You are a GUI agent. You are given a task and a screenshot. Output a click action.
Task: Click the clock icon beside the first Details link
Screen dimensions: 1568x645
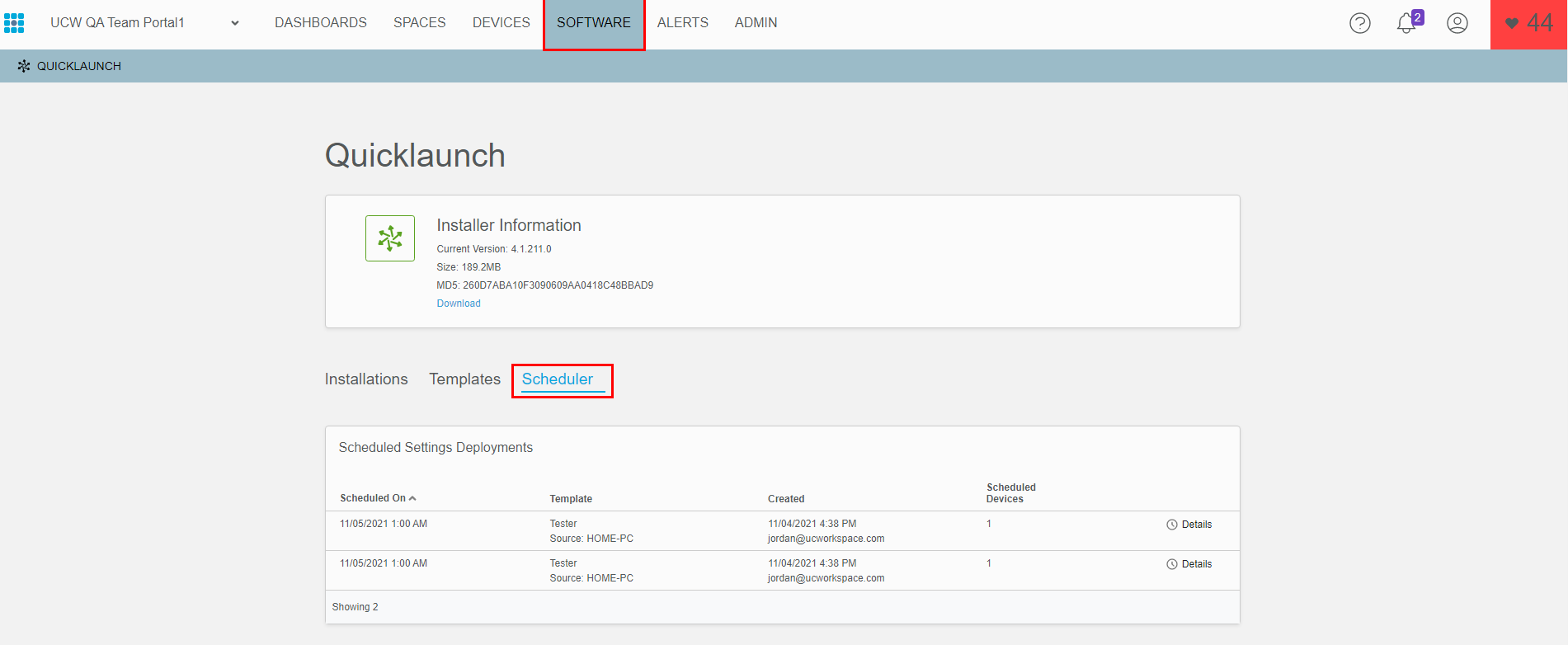[x=1172, y=525]
